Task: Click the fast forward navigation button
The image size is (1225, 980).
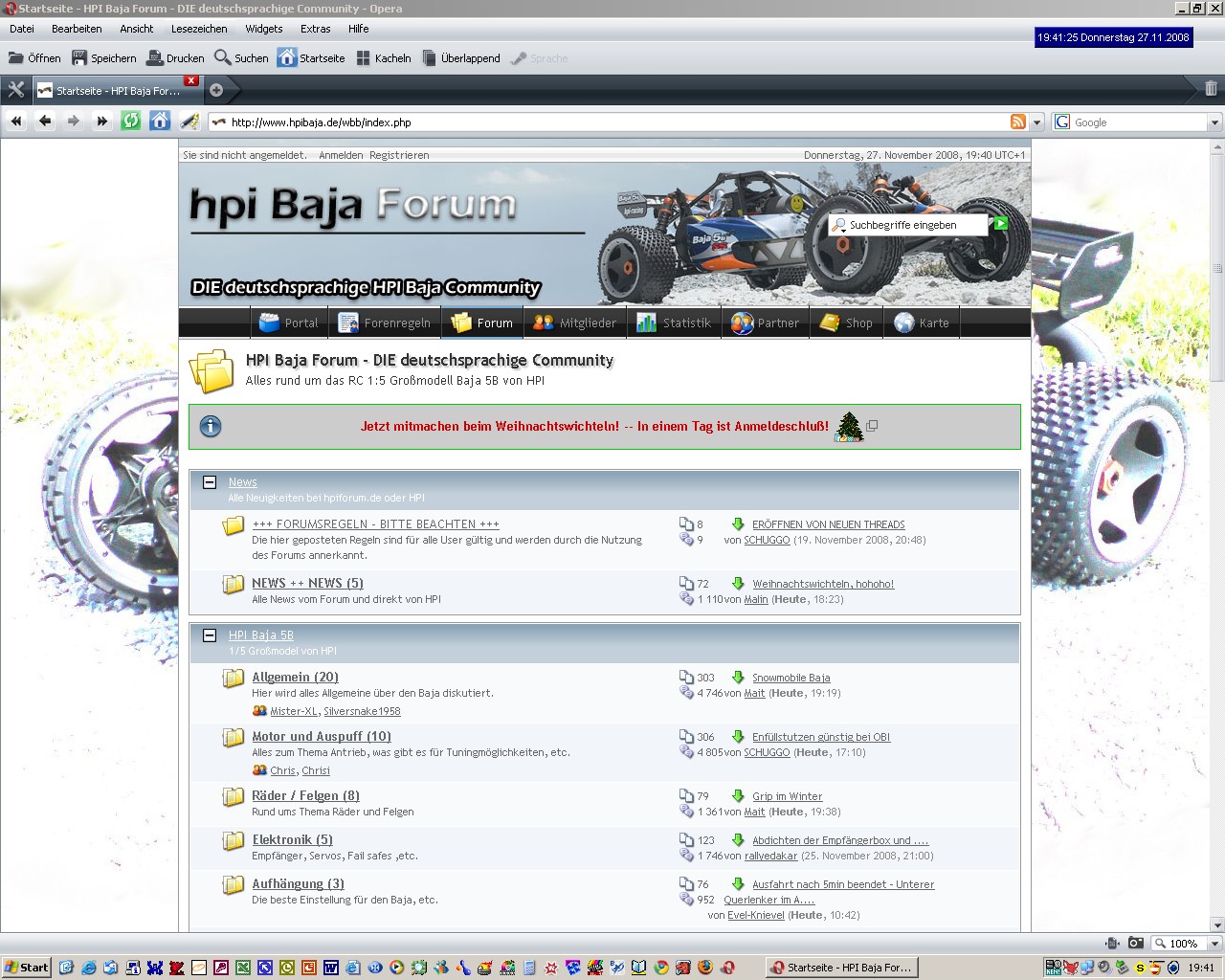Action: tap(102, 122)
